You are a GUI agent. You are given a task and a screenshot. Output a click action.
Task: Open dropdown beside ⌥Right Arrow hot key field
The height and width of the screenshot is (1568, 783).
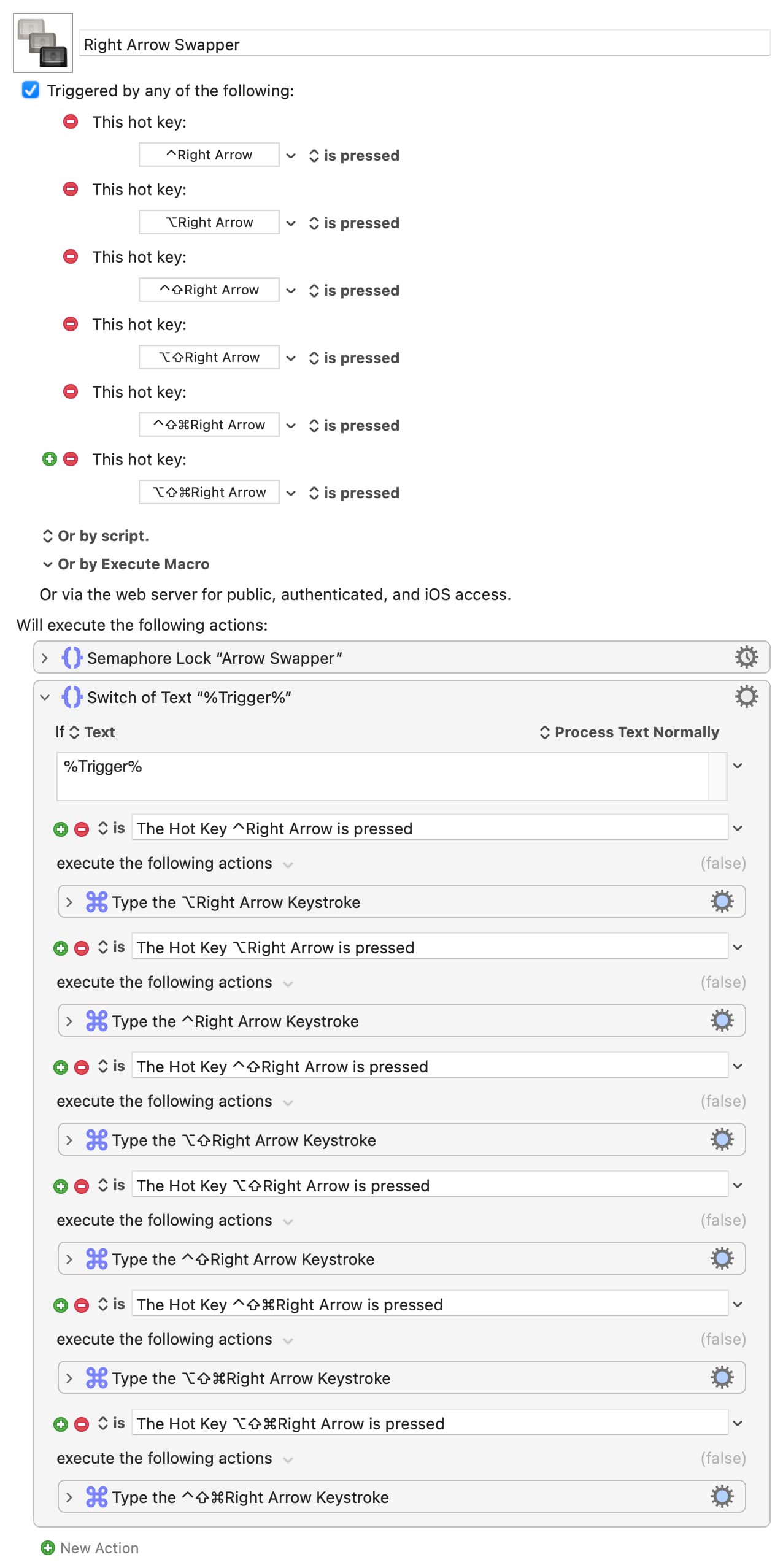tap(291, 223)
